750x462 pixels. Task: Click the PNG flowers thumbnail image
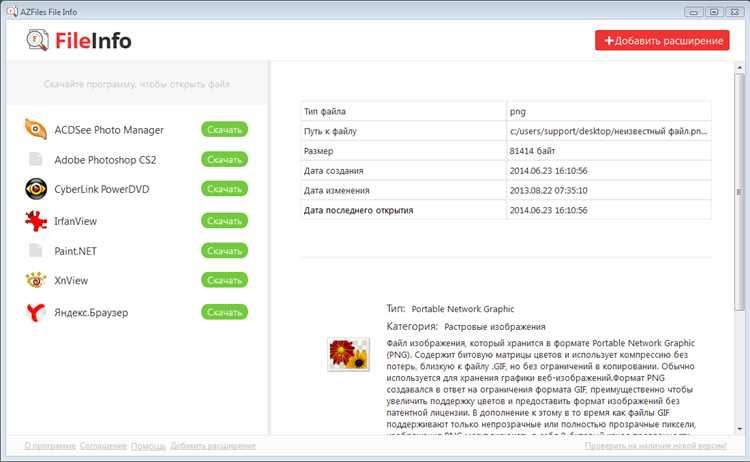click(348, 354)
